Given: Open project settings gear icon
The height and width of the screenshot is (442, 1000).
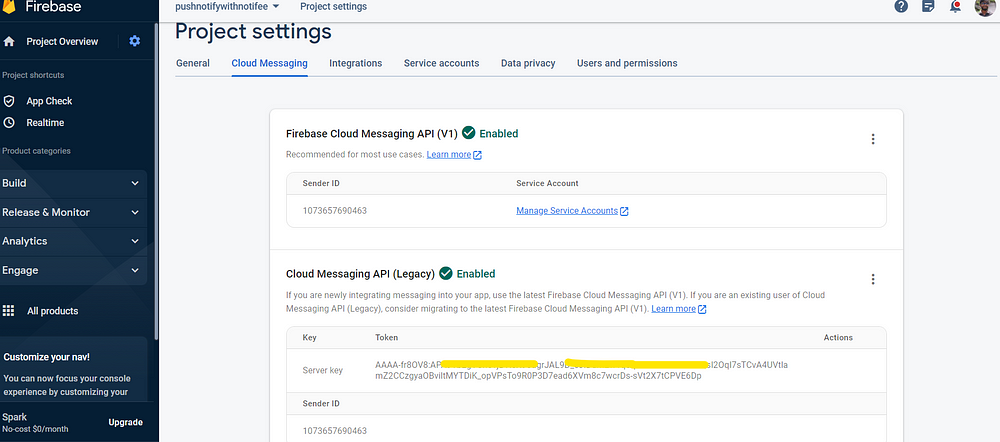Looking at the screenshot, I should coord(135,42).
